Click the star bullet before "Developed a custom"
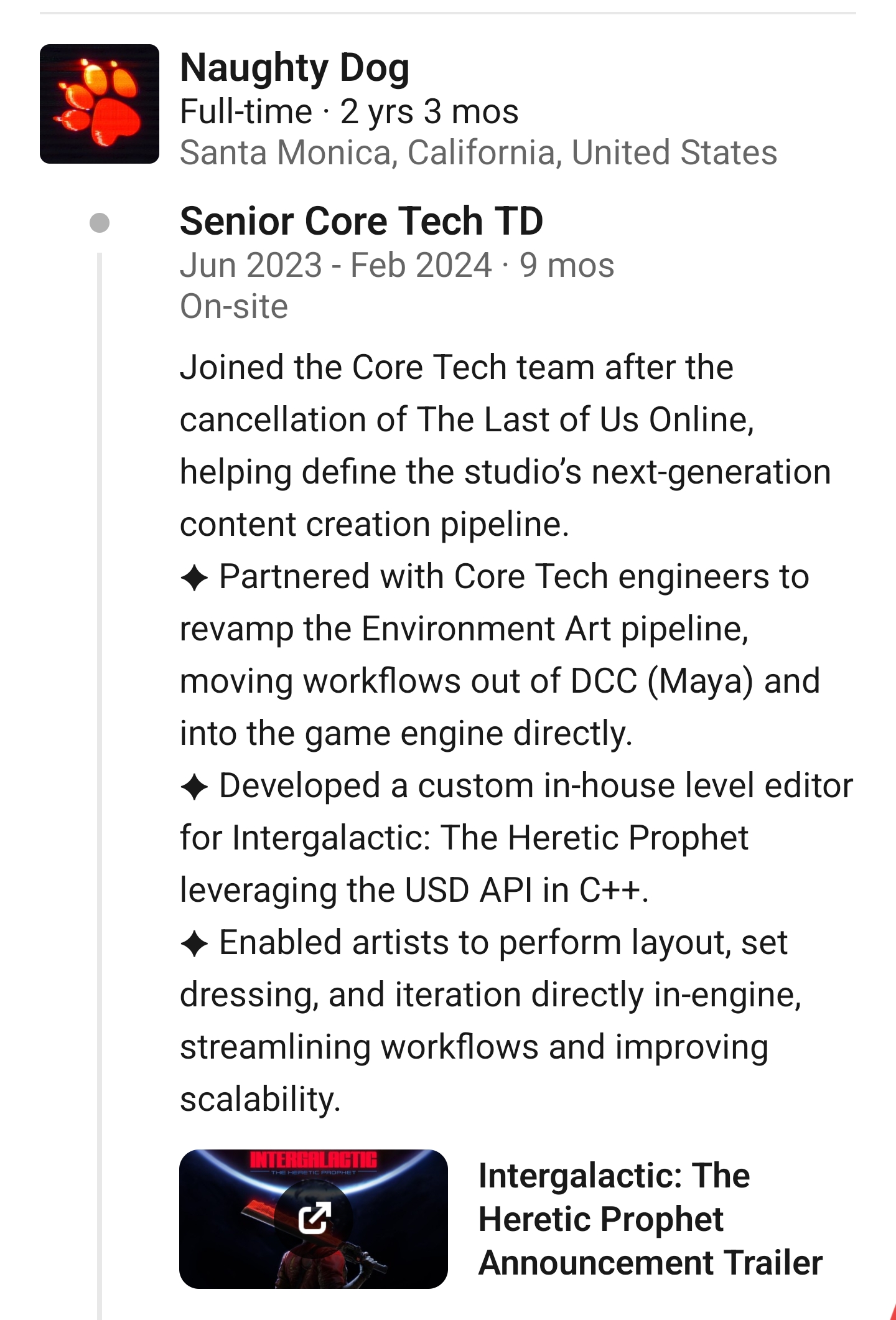 (x=194, y=787)
